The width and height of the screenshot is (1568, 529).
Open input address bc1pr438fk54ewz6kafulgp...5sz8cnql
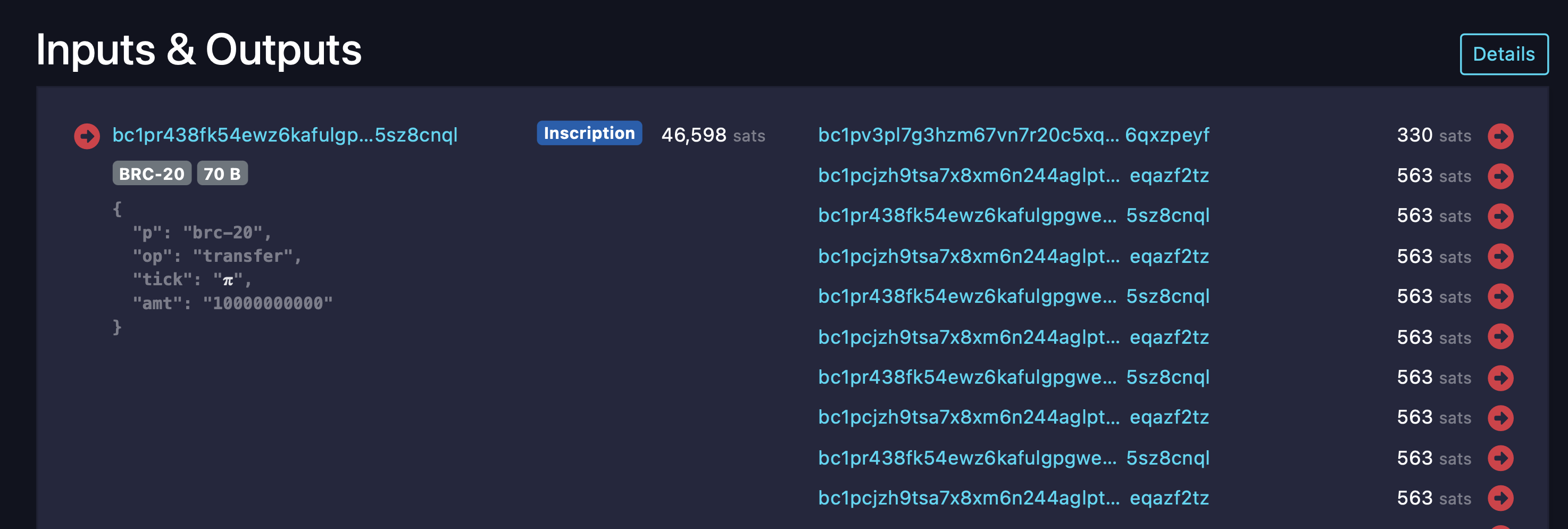(x=285, y=135)
